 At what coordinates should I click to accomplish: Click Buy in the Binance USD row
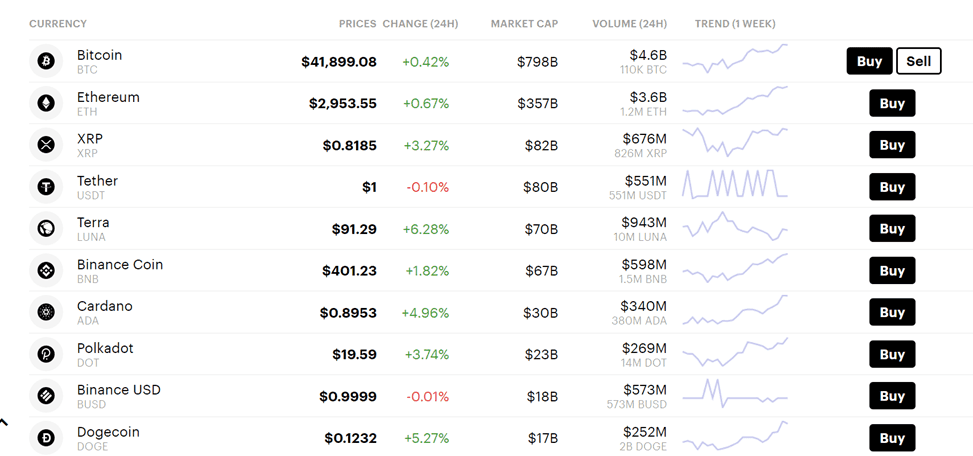coord(892,396)
